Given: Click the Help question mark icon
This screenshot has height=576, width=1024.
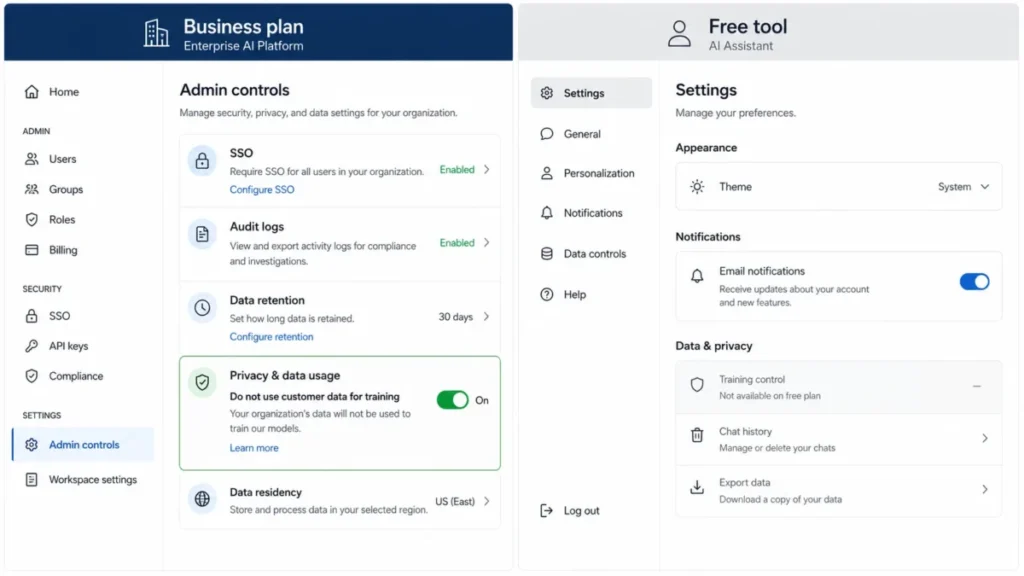Looking at the screenshot, I should click(x=547, y=295).
